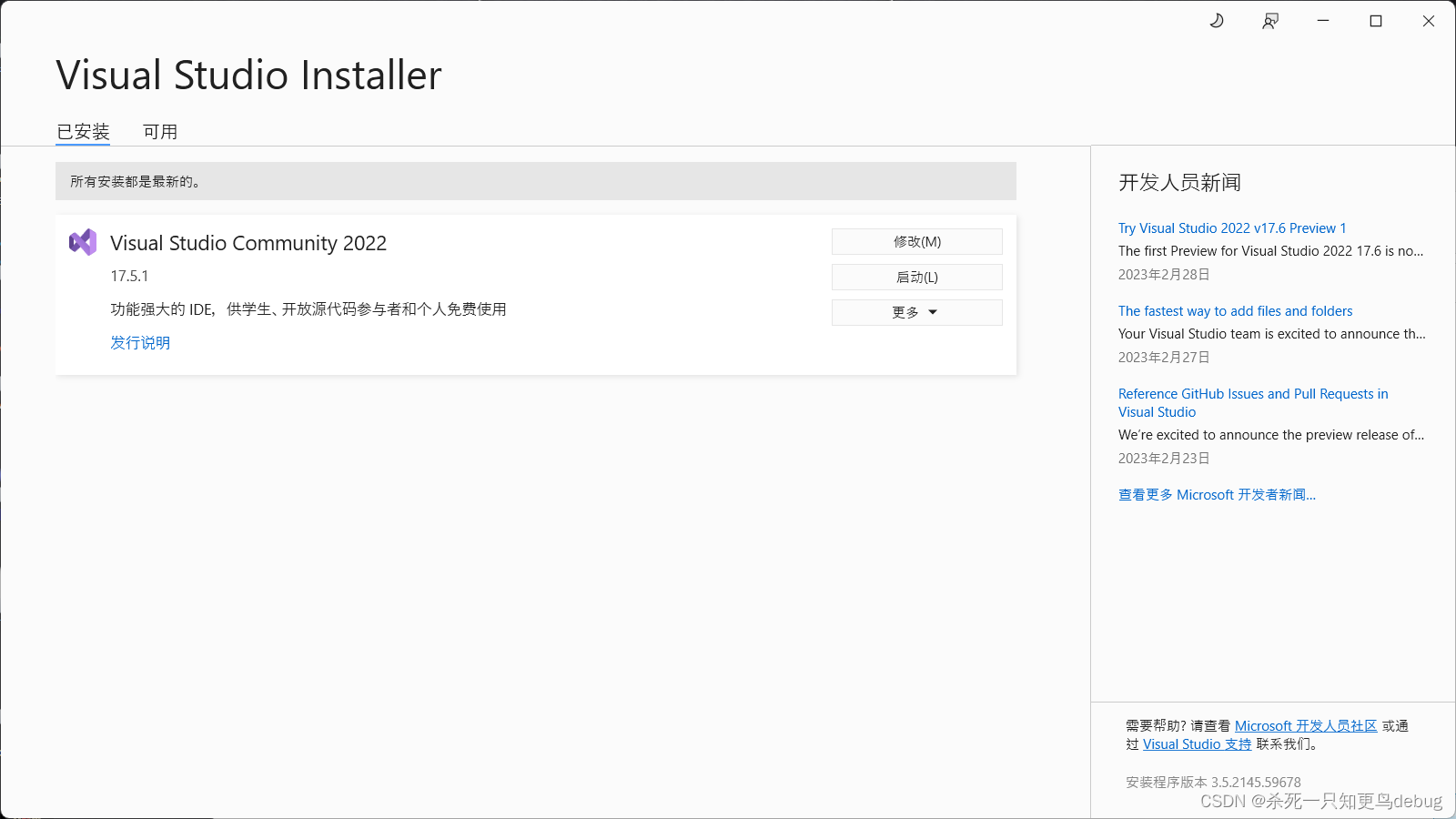Open Microsoft 开发人员社区 link
The image size is (1456, 819).
(1306, 726)
